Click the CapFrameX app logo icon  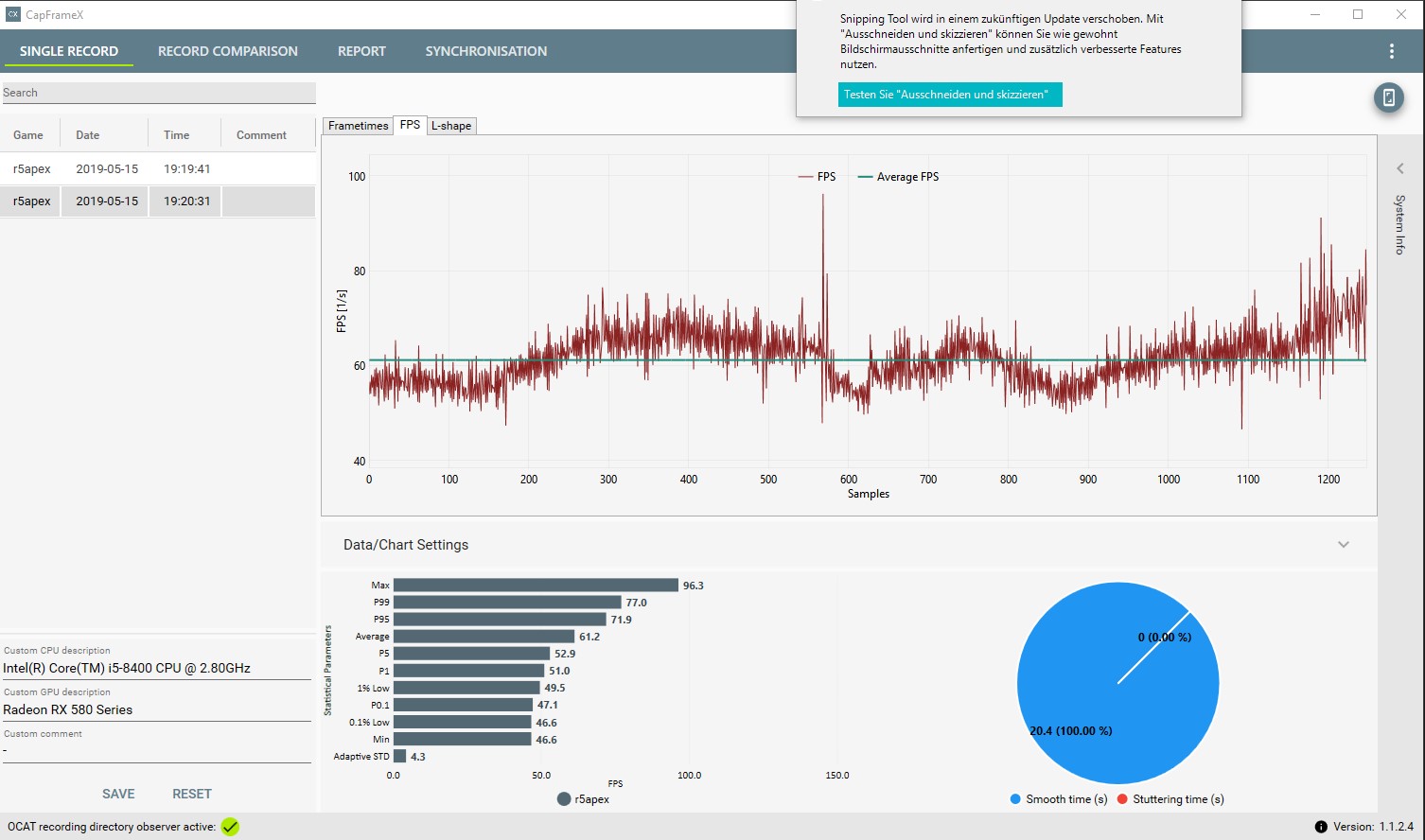(x=13, y=14)
